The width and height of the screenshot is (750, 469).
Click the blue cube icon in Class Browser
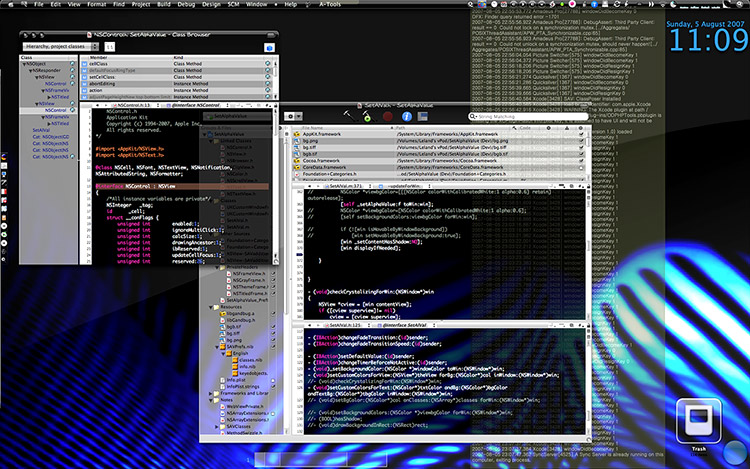click(269, 47)
